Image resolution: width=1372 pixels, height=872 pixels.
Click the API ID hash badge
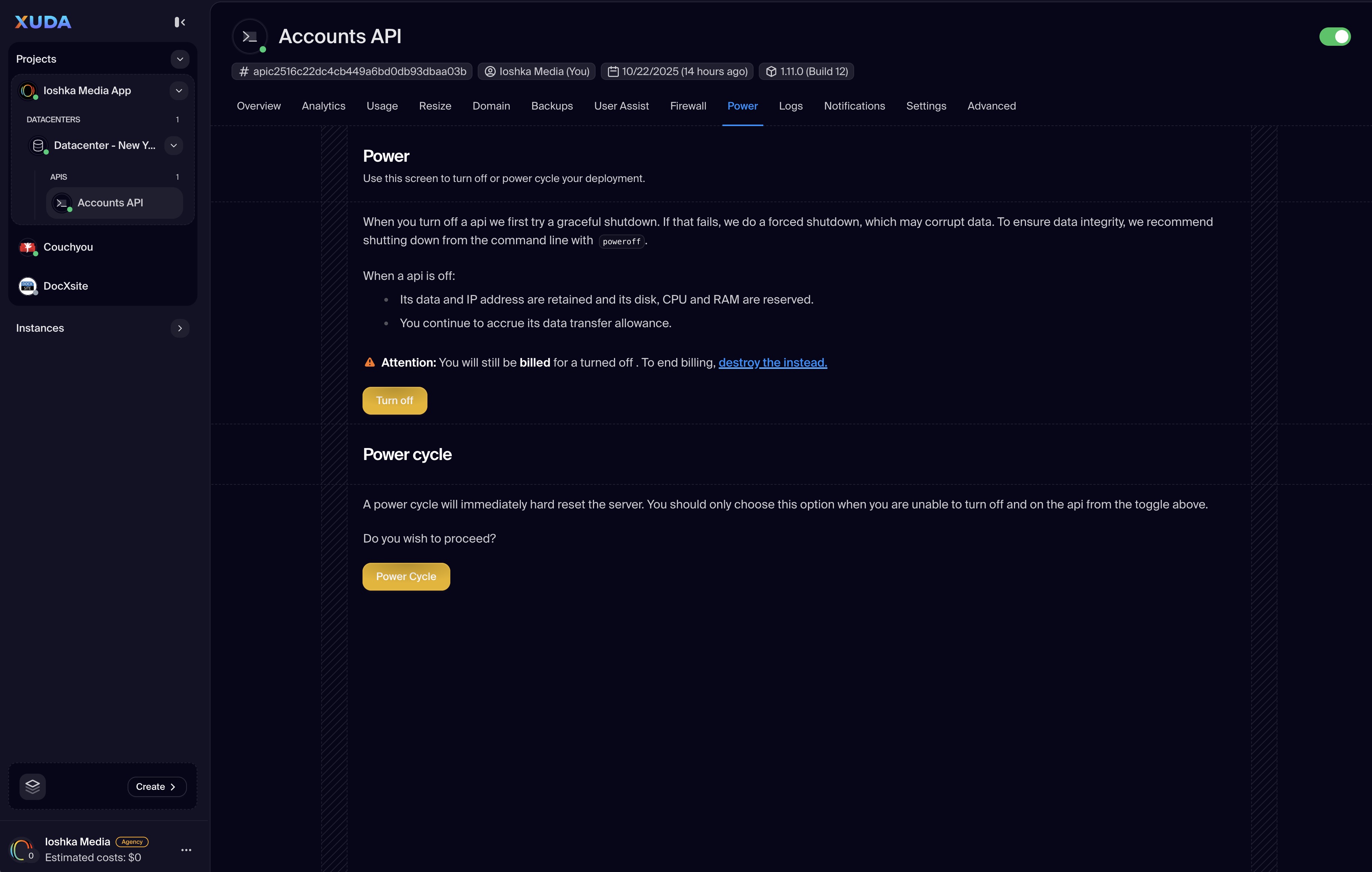point(352,71)
